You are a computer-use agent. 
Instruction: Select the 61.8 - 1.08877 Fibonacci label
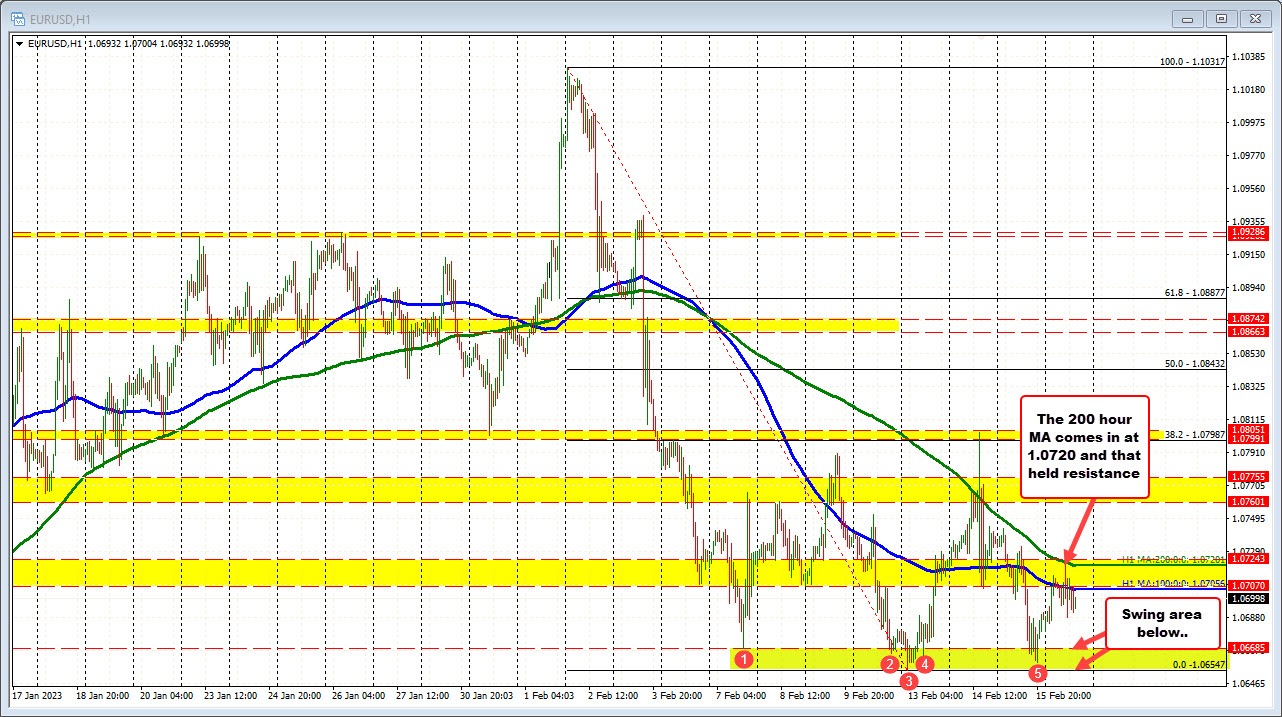point(1194,293)
